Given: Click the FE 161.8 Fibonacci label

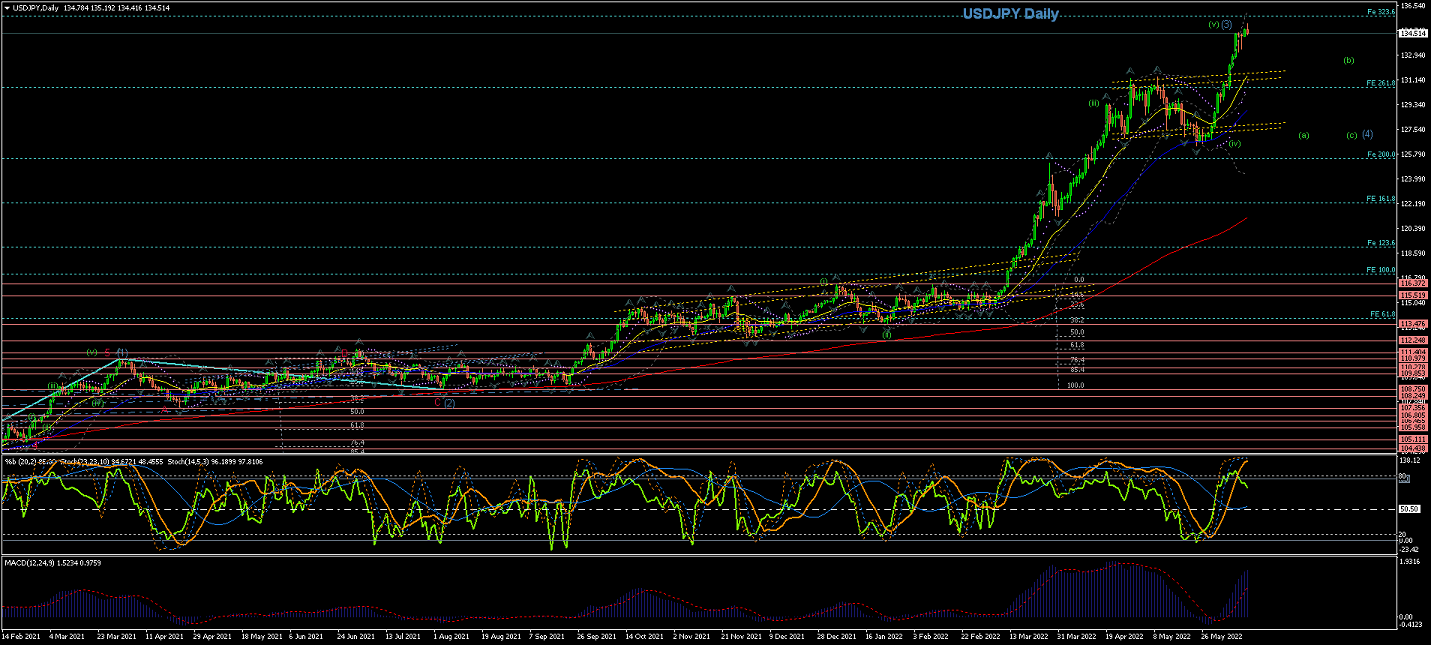Looking at the screenshot, I should coord(1381,199).
